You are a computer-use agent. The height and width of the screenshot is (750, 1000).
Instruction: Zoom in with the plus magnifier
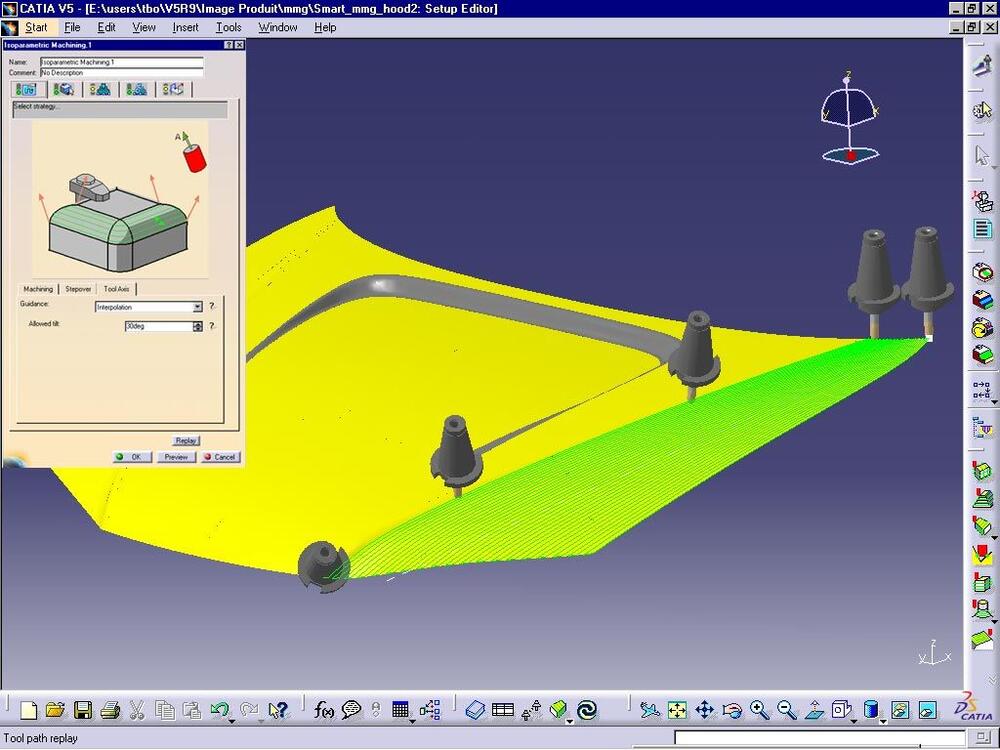coord(759,710)
